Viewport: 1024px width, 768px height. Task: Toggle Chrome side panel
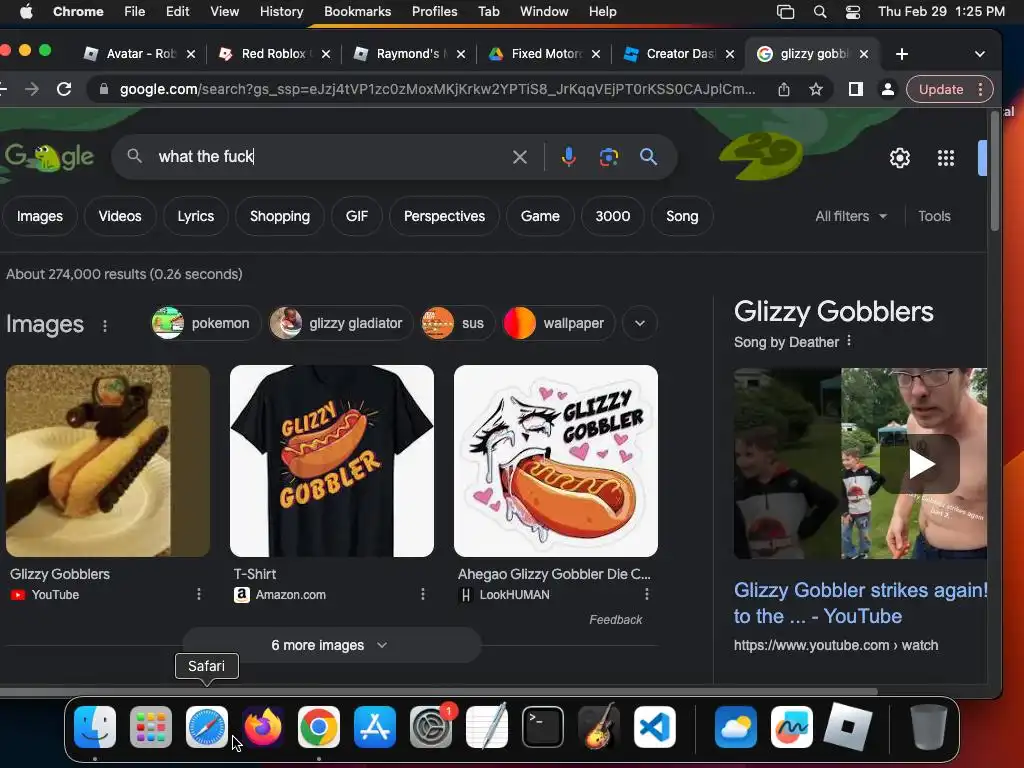(x=856, y=89)
